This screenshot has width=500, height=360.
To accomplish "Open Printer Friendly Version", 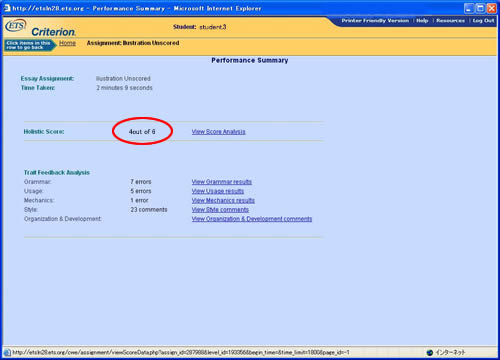I will coord(375,21).
